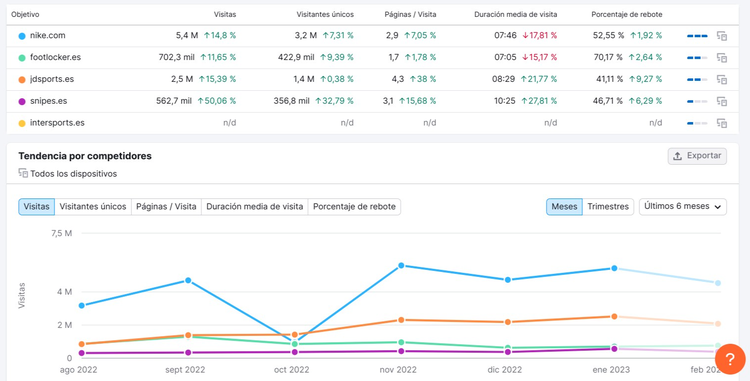Screen dimensions: 750x381
Task: Sort by Porcentaje de rebote header
Action: (627, 14)
